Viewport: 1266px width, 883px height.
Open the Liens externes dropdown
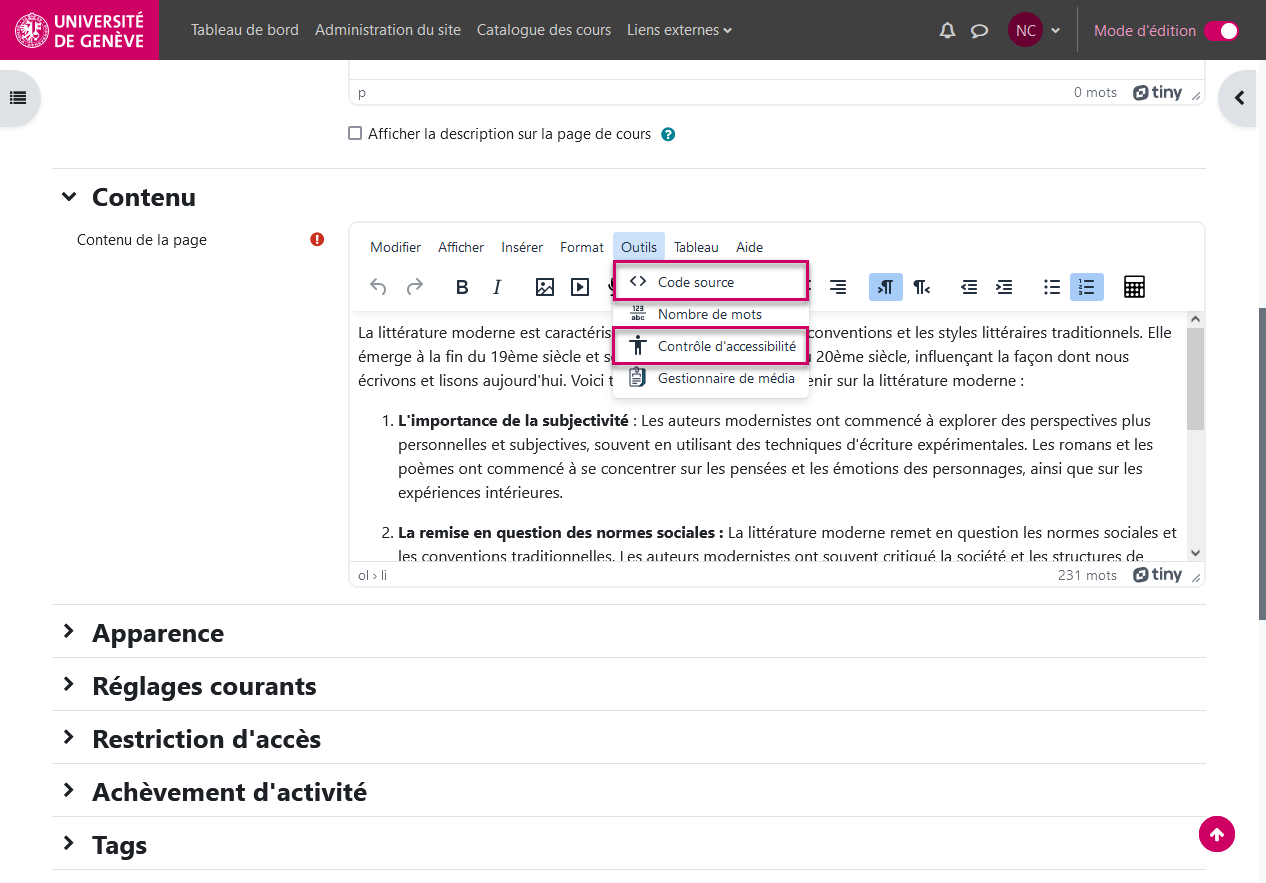[679, 30]
